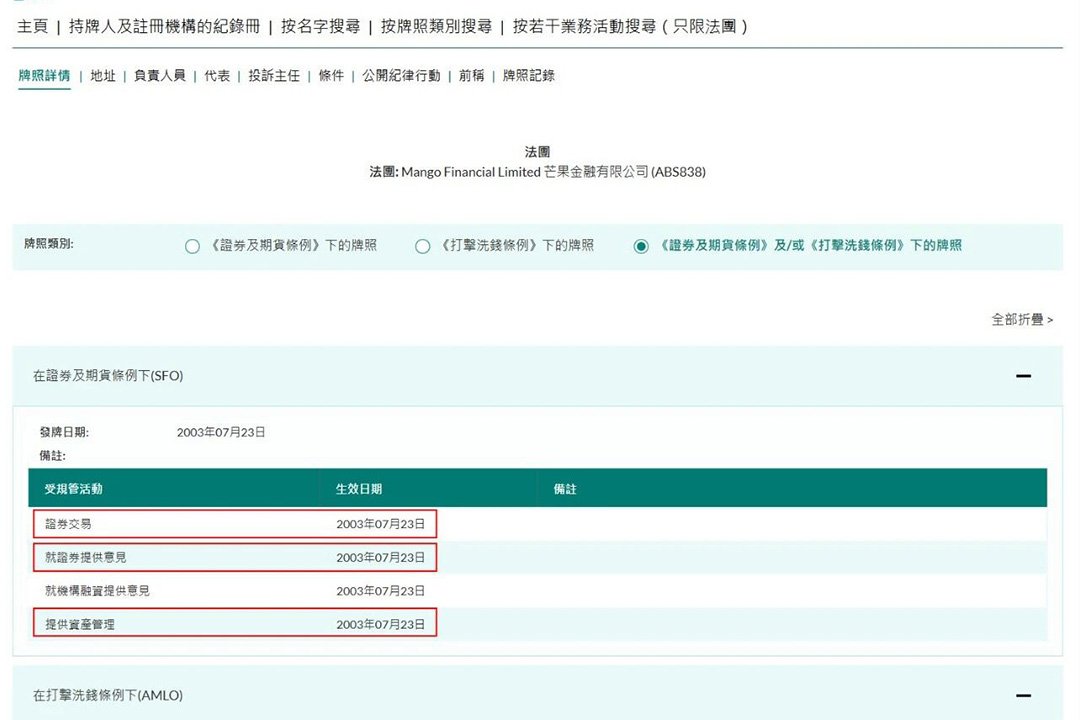1080x720 pixels.
Task: Open 按名字搜尋 navigation link
Action: 320,27
